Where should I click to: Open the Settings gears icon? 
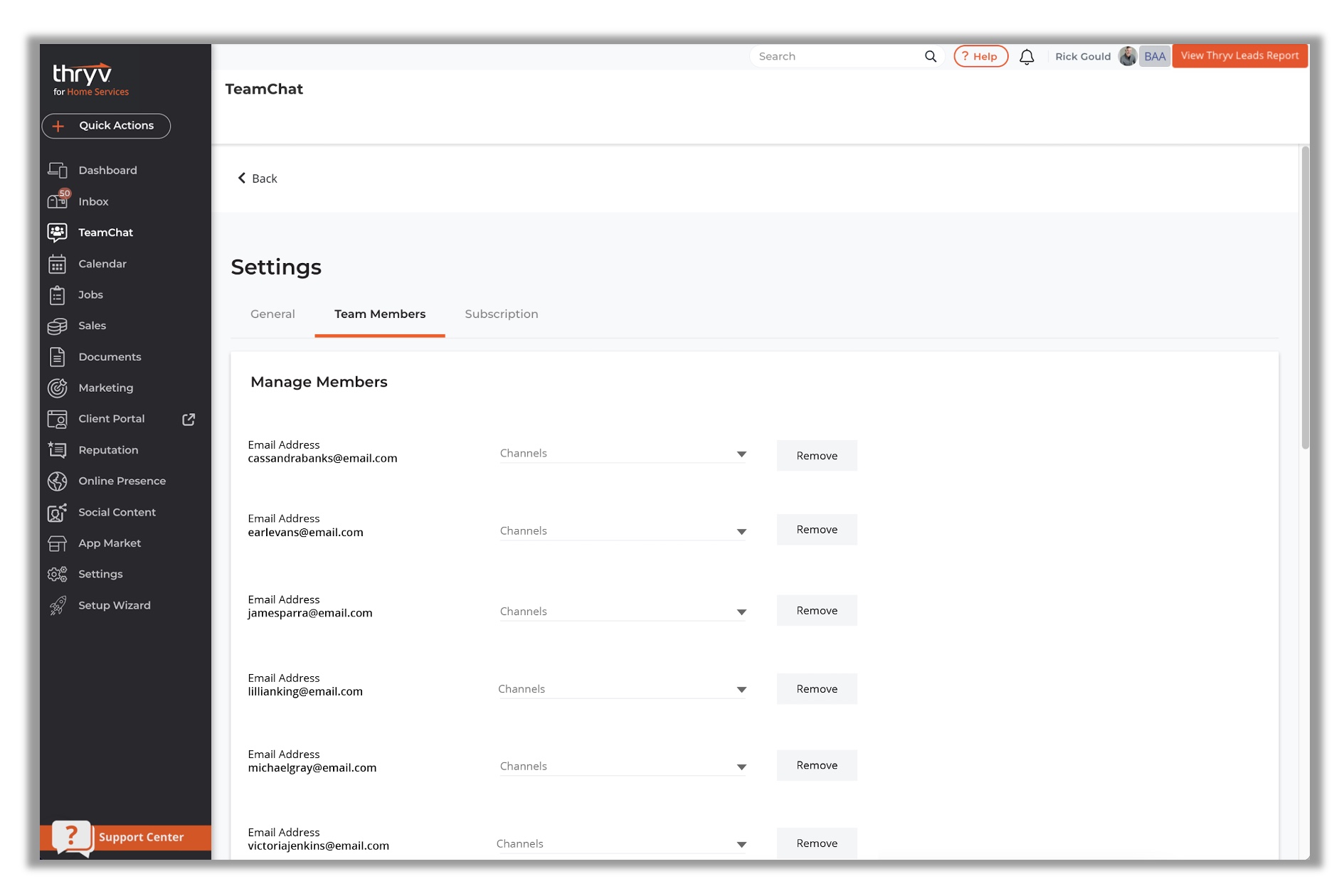pyautogui.click(x=57, y=574)
